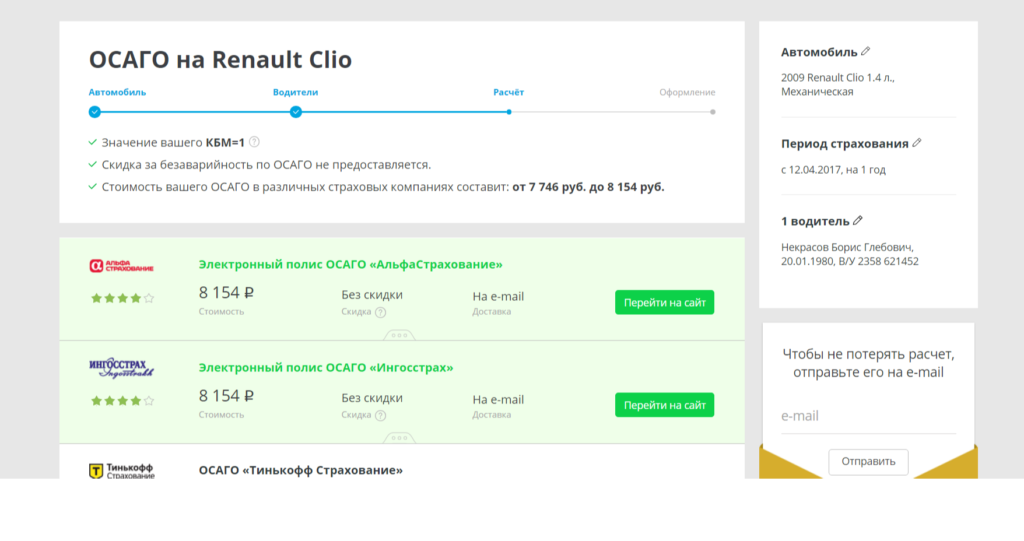Go to the Водители step

pyautogui.click(x=295, y=92)
